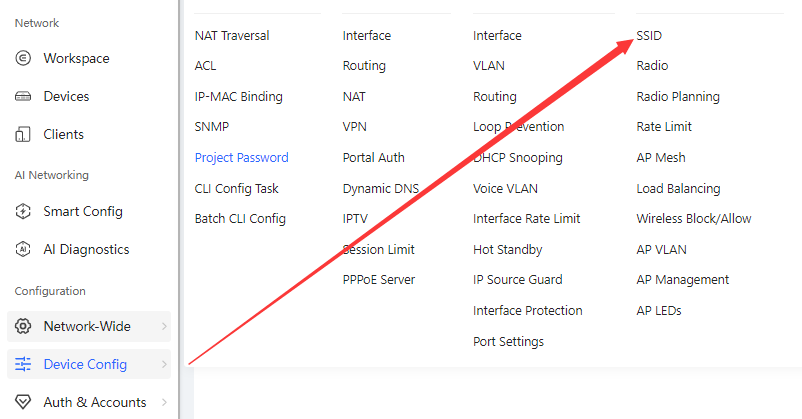Open the Radio Planning menu entry

678,96
